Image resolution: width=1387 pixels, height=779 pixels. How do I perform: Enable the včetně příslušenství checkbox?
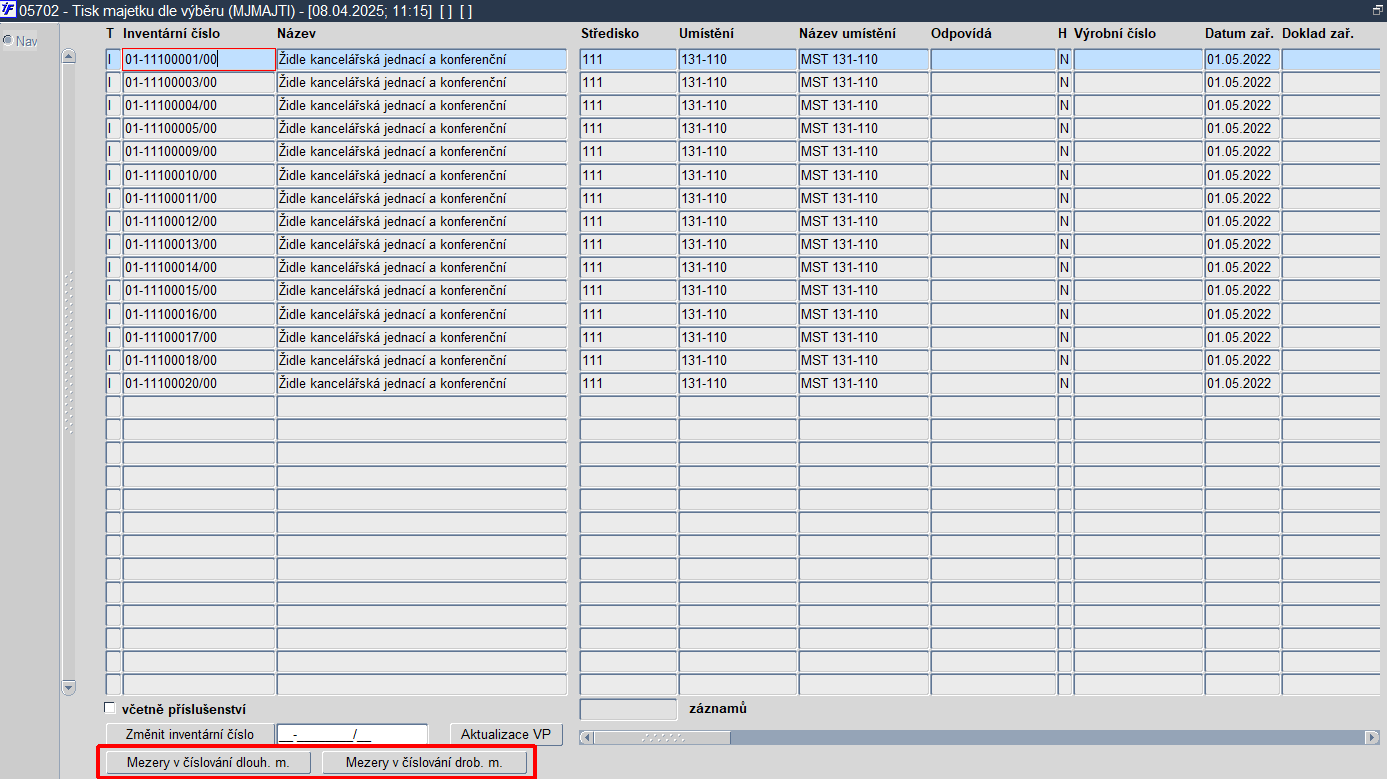coord(110,708)
